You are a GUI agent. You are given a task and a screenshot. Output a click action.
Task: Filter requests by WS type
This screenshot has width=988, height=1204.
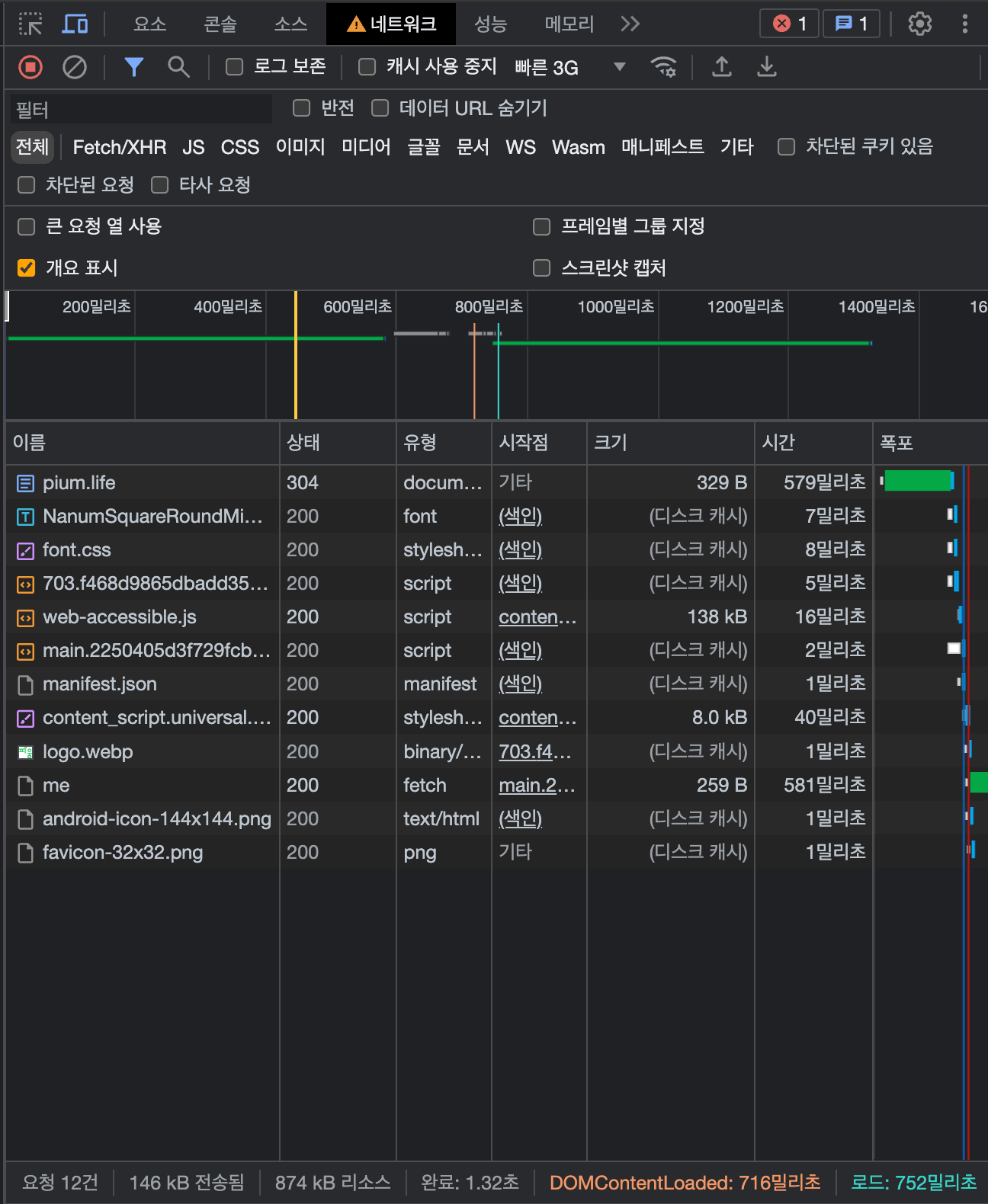point(521,147)
